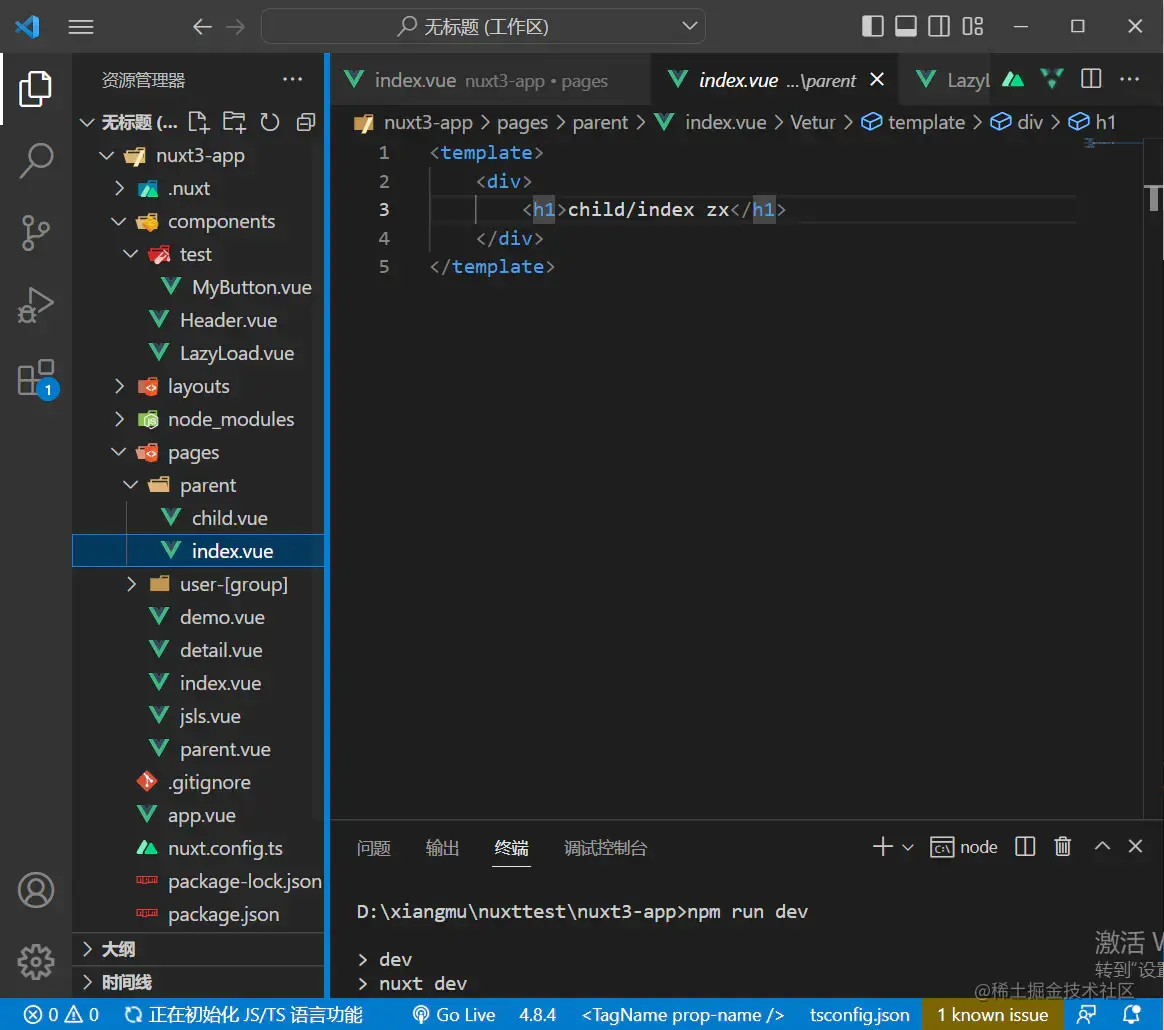Expand the node_modules folder
Viewport: 1164px width, 1030px height.
(x=120, y=419)
